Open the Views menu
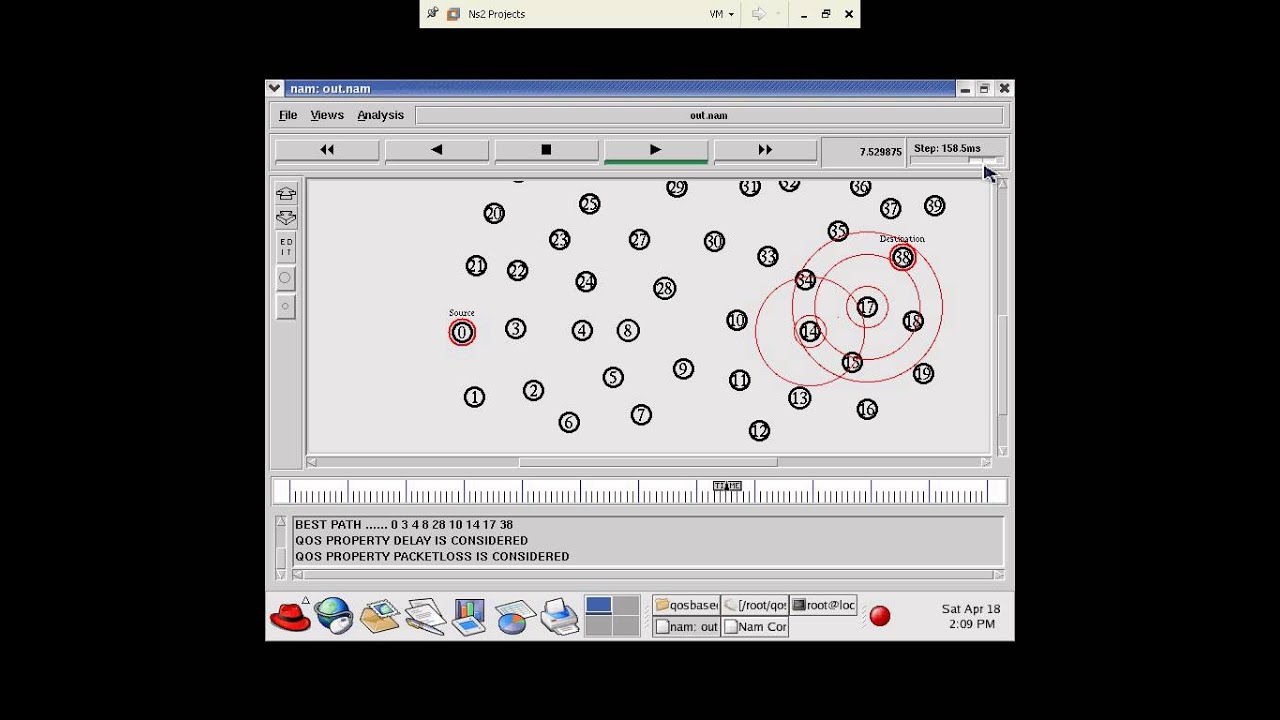This screenshot has height=720, width=1280. coord(327,115)
